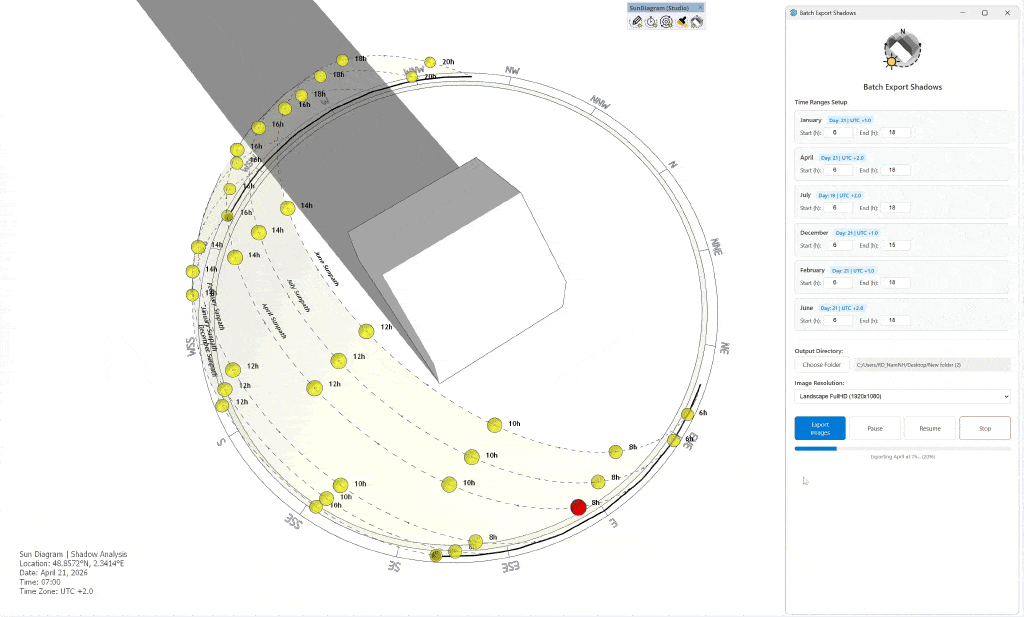The height and width of the screenshot is (617, 1024).
Task: Click the gear settings icon in SunDiagram toolbar
Action: [x=666, y=20]
